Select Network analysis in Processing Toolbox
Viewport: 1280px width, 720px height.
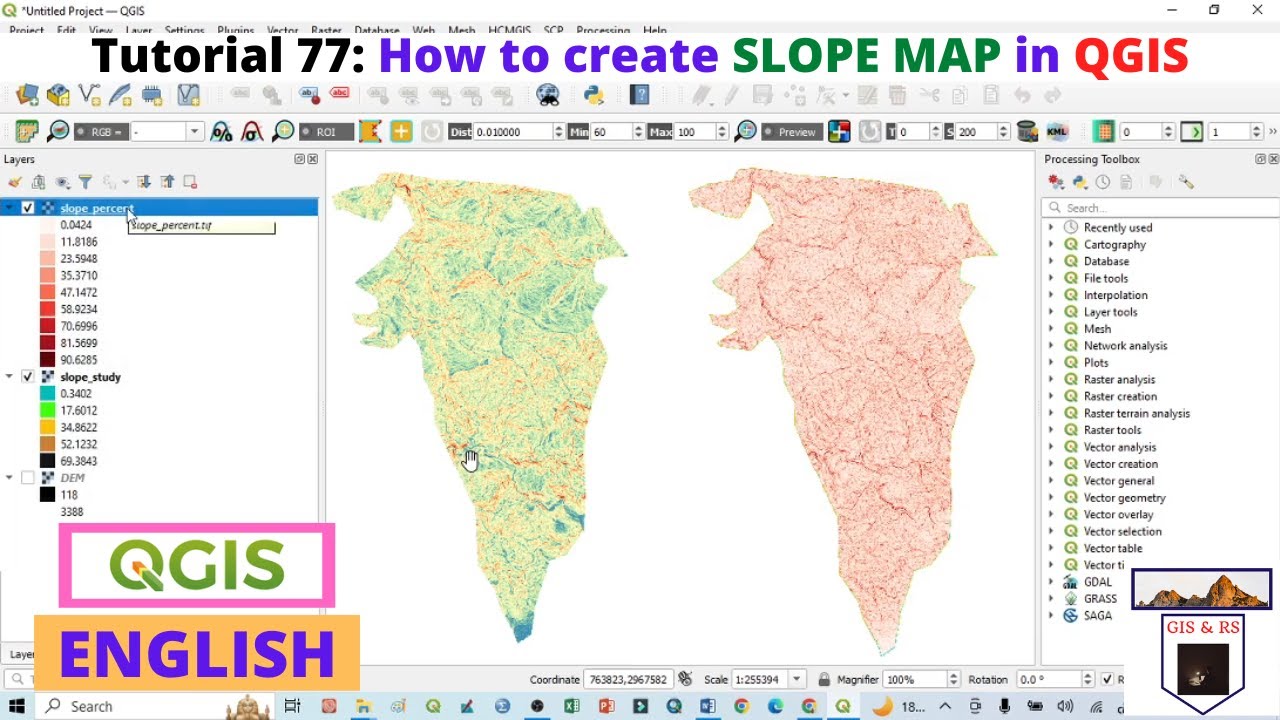tap(1125, 346)
